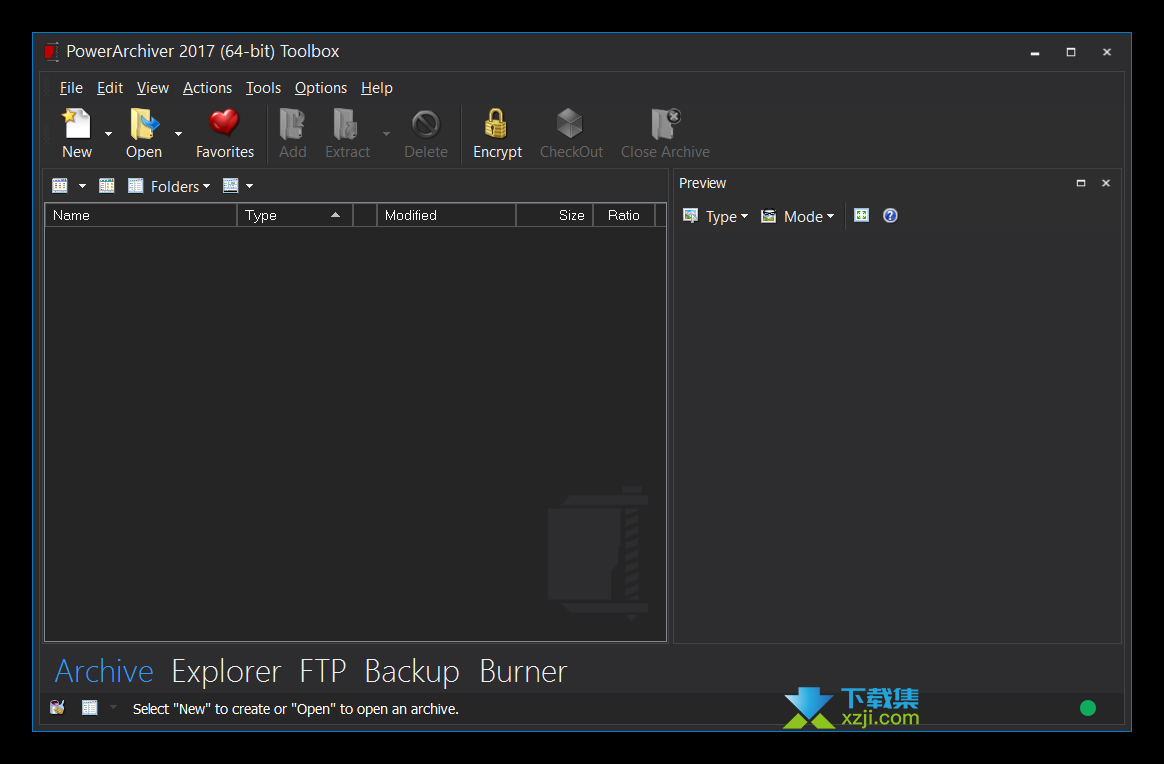Expand the New button dropdown arrow

pyautogui.click(x=108, y=134)
